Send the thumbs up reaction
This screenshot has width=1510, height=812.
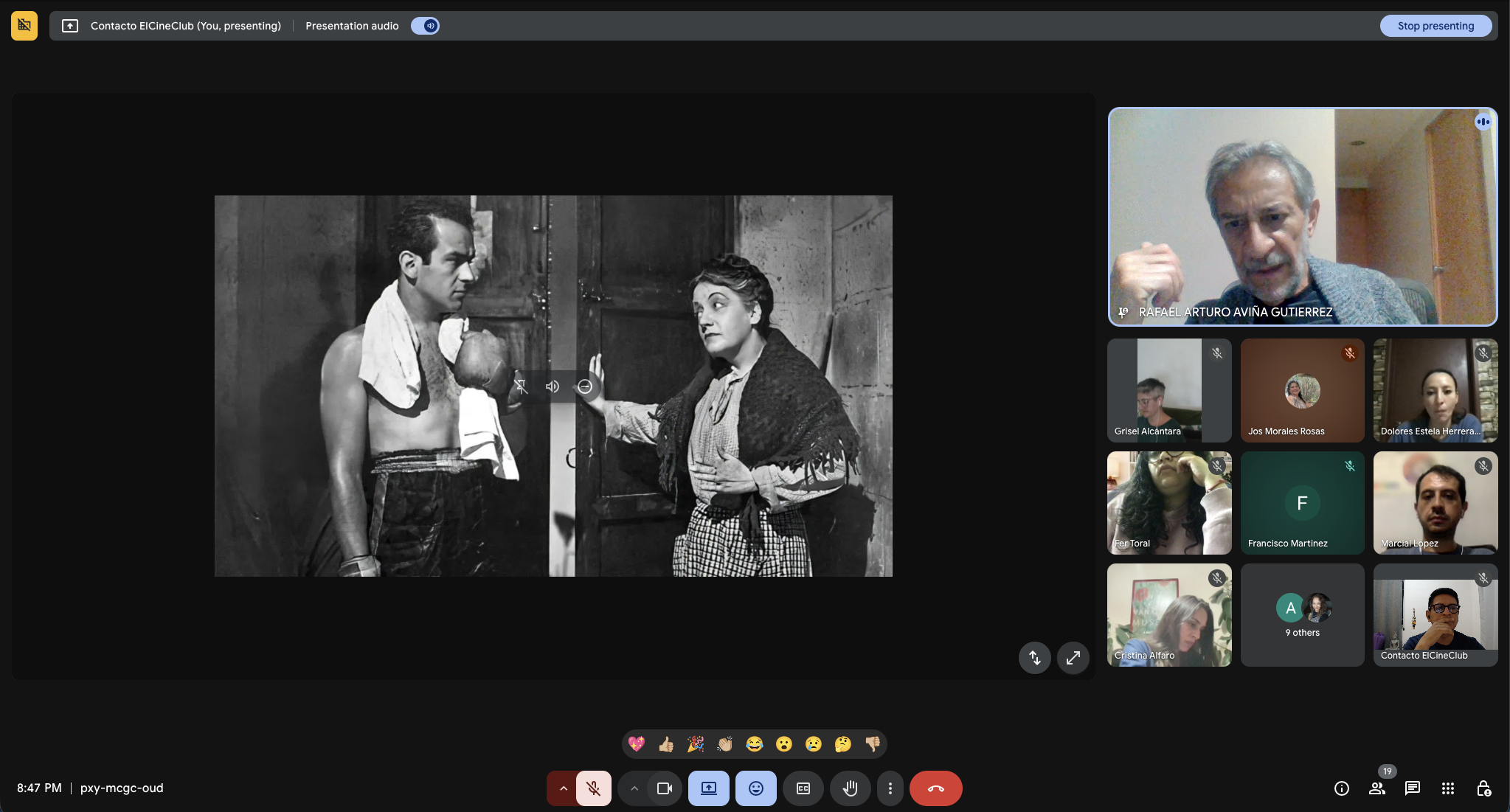(665, 744)
